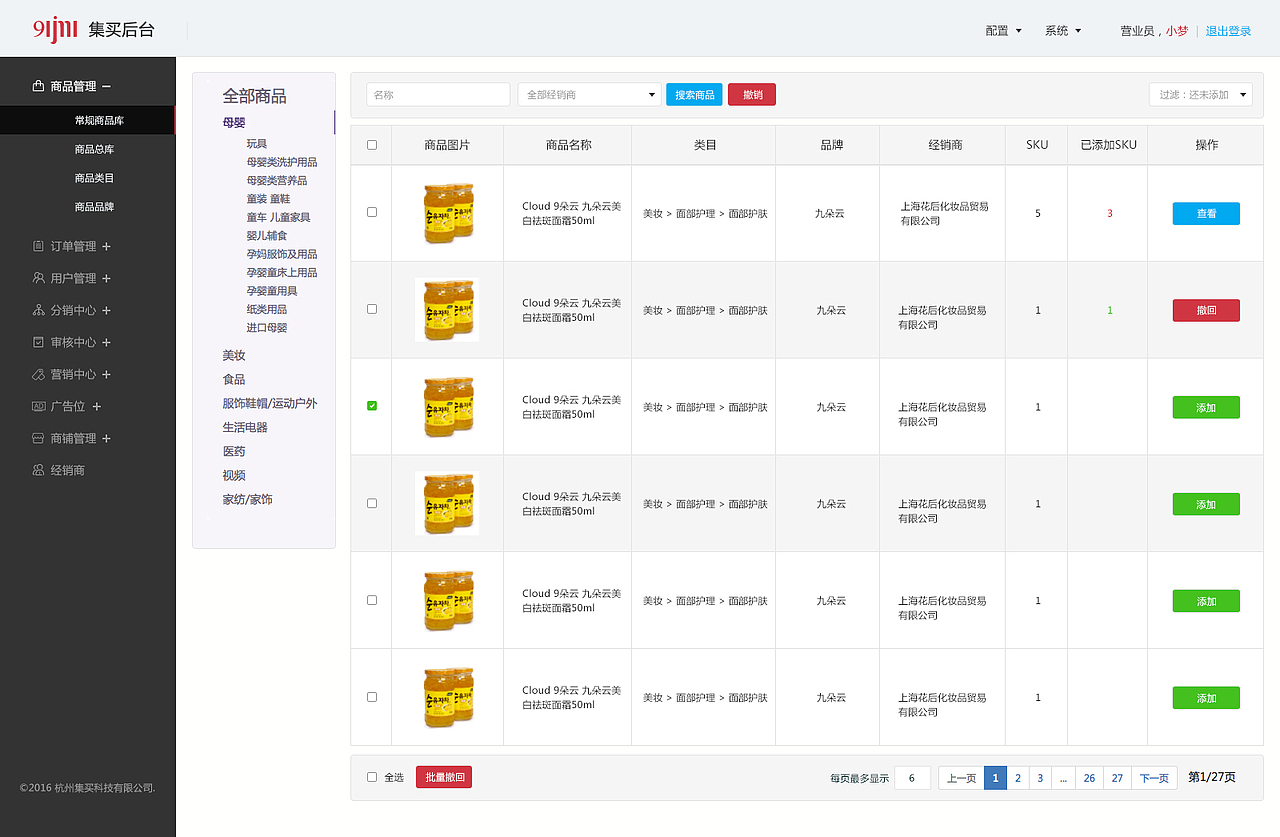Expand the 营销中心 sidebar section
The image size is (1280, 837).
107,374
